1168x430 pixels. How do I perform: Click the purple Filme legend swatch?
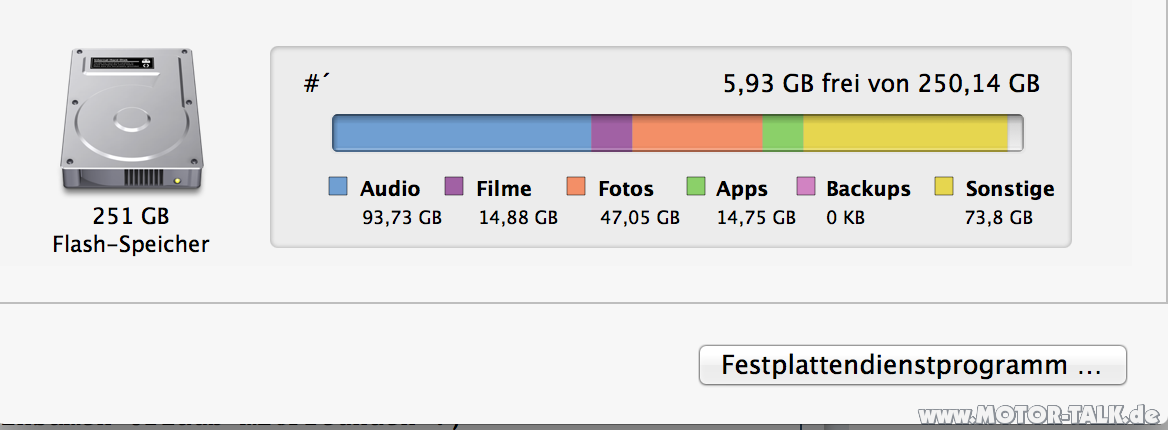tap(454, 187)
